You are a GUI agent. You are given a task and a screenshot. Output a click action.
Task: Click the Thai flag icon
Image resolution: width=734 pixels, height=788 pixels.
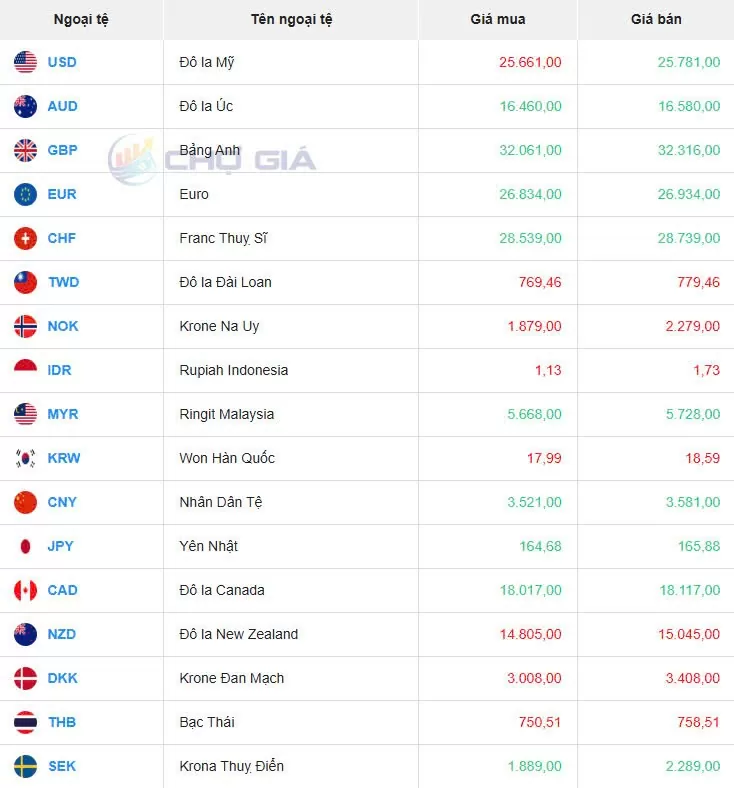click(25, 722)
